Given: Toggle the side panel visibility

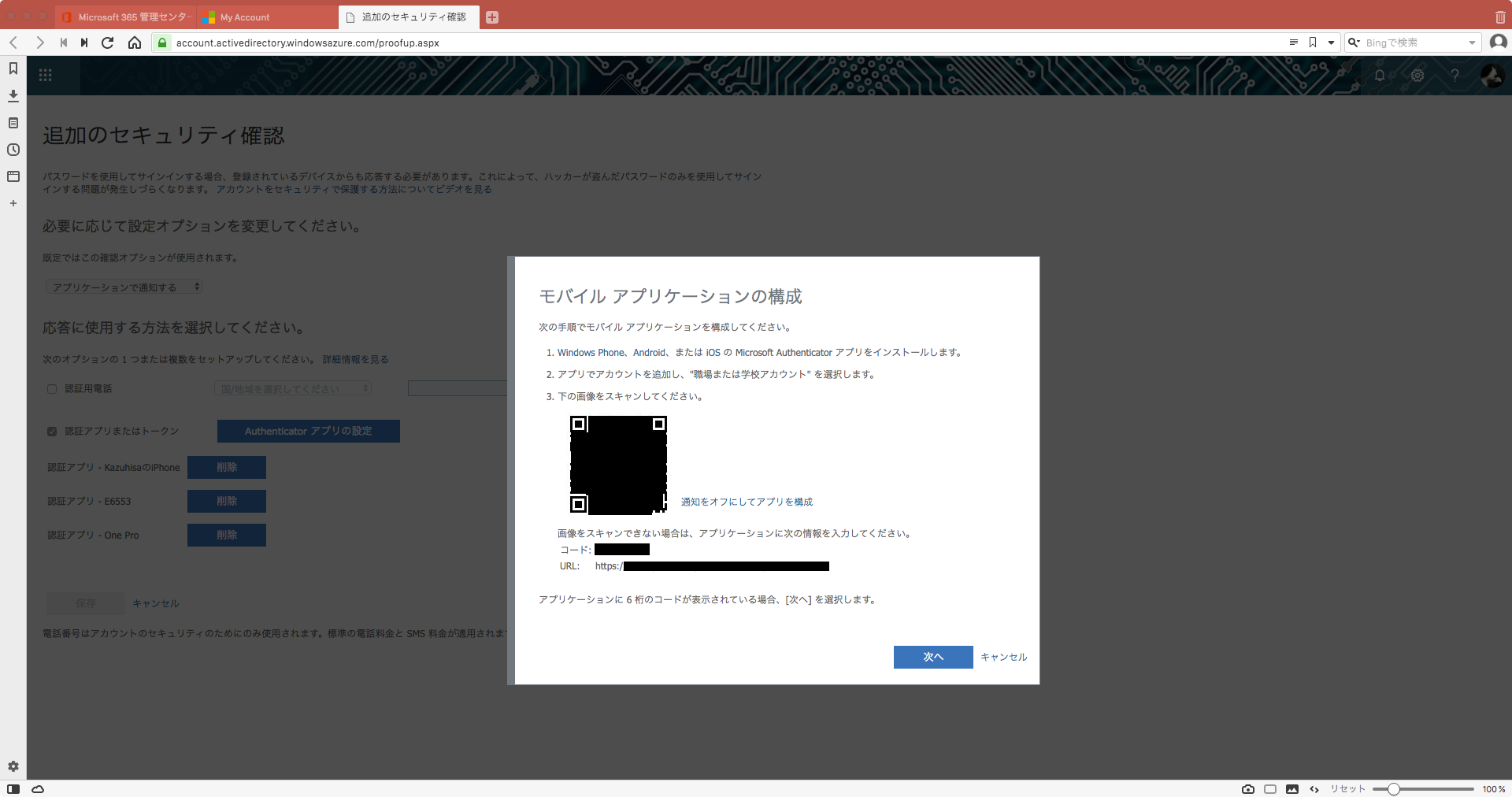Looking at the screenshot, I should click(x=13, y=789).
